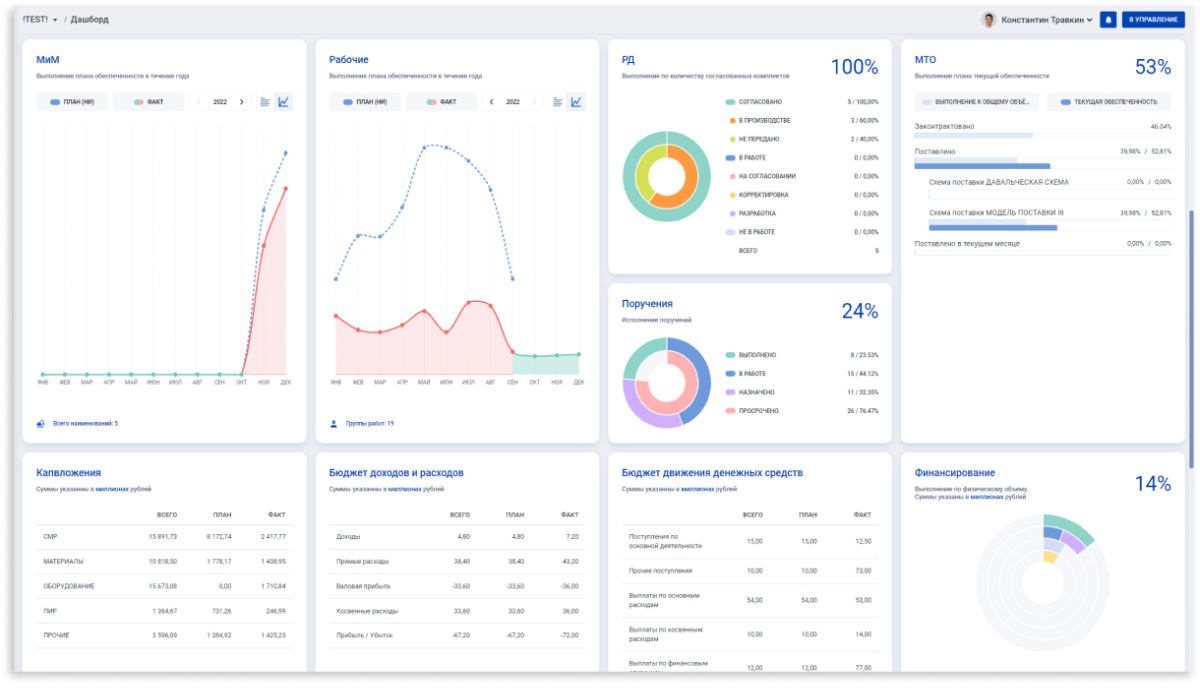Open the notifications bell
Screen dimensions: 1200x688
(x=1108, y=20)
